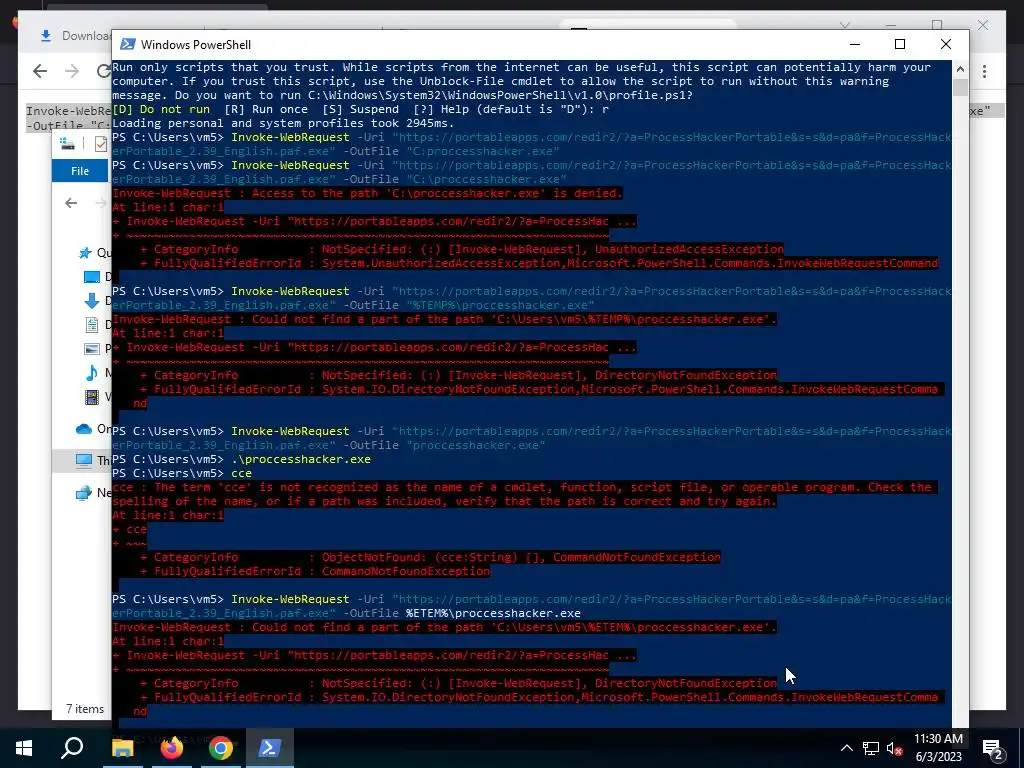Expand the system tray hidden icons chevron

[x=846, y=748]
